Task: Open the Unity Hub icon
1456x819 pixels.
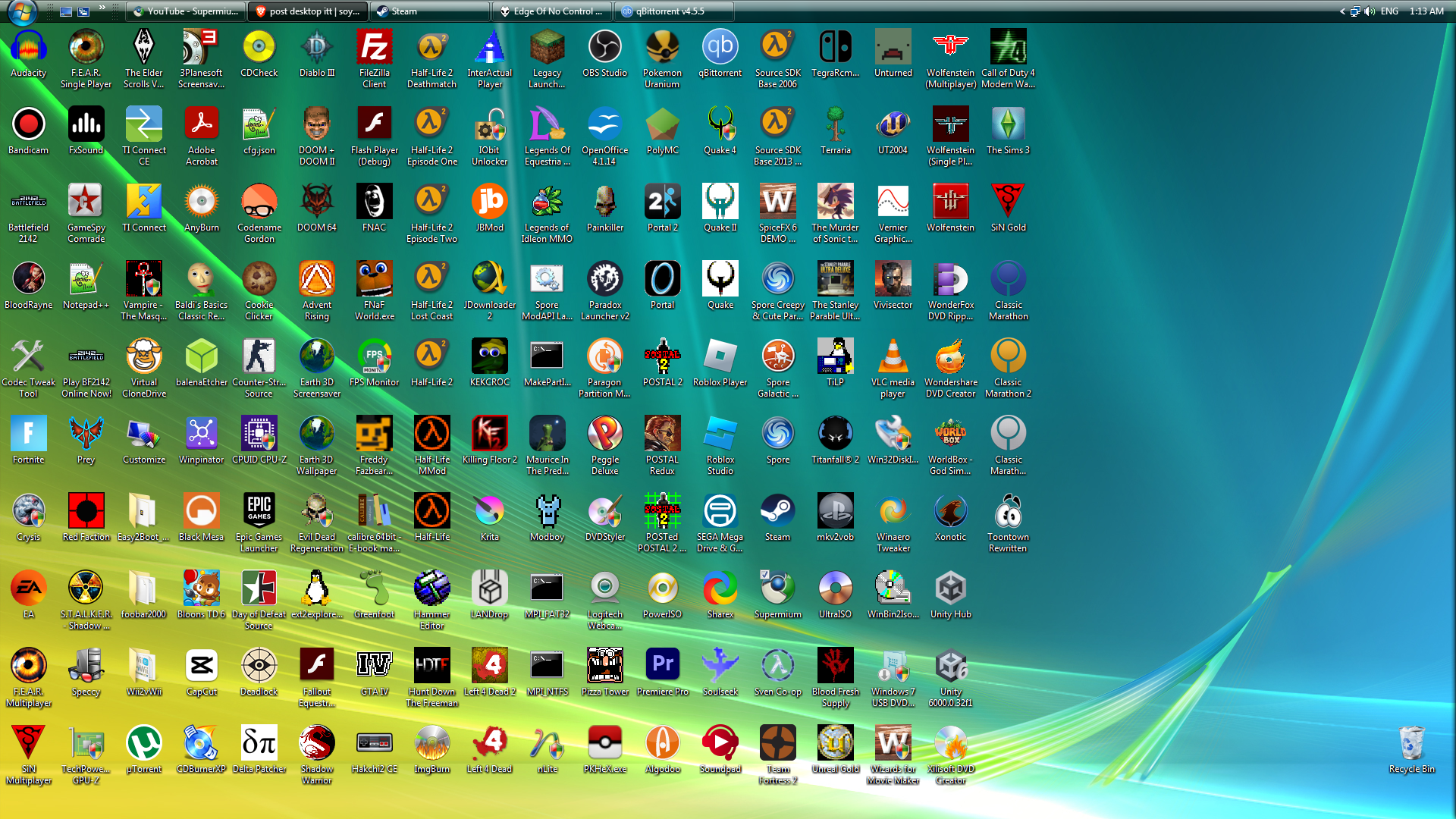Action: pos(951,596)
